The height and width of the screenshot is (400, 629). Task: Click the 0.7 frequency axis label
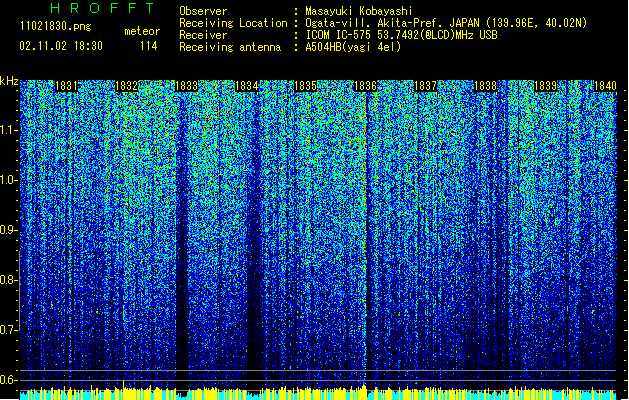tap(9, 330)
